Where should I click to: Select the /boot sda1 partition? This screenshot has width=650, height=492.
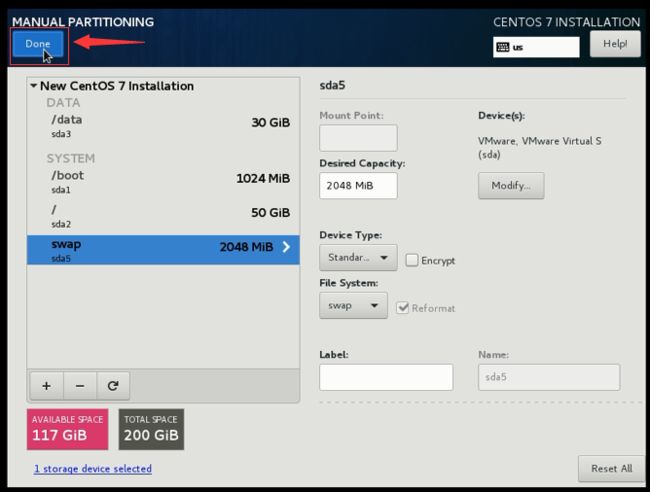pos(163,182)
